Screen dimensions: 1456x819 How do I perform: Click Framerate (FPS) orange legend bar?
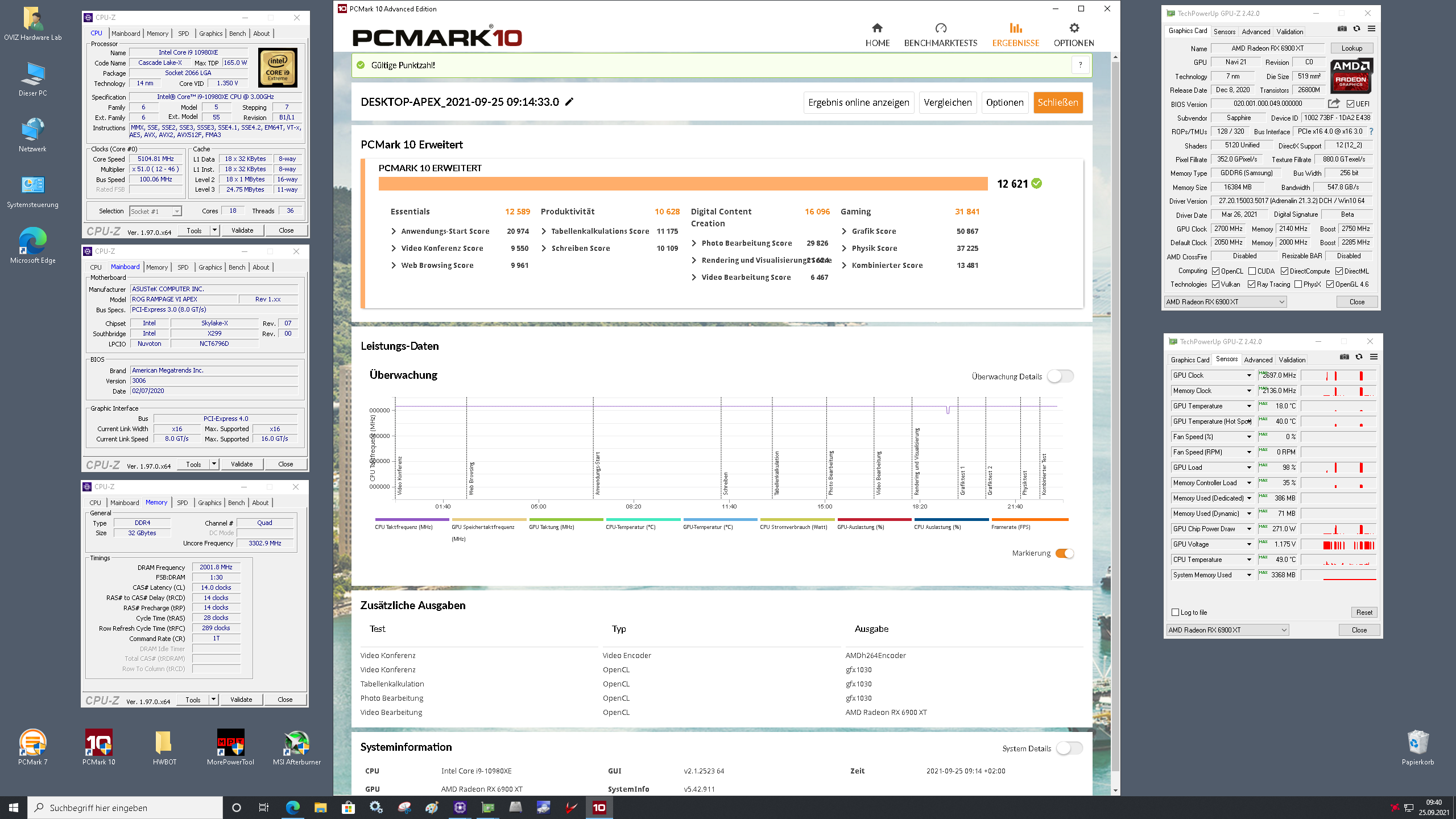click(1029, 519)
